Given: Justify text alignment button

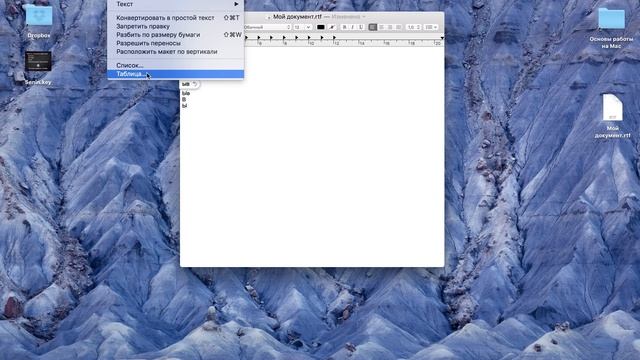Looking at the screenshot, I should coord(398,27).
